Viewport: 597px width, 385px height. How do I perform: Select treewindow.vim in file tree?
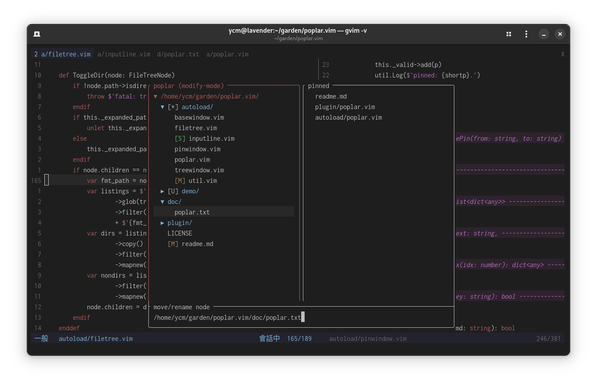tap(199, 170)
